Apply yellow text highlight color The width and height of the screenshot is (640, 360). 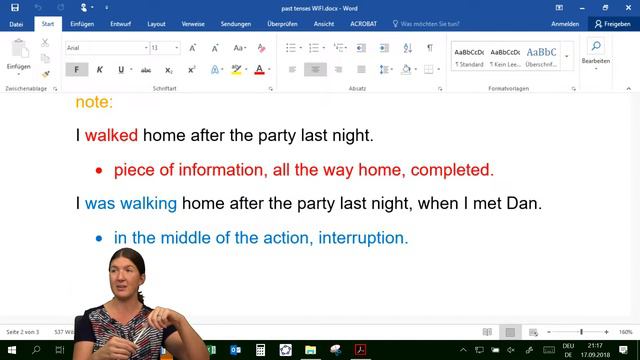[236, 70]
